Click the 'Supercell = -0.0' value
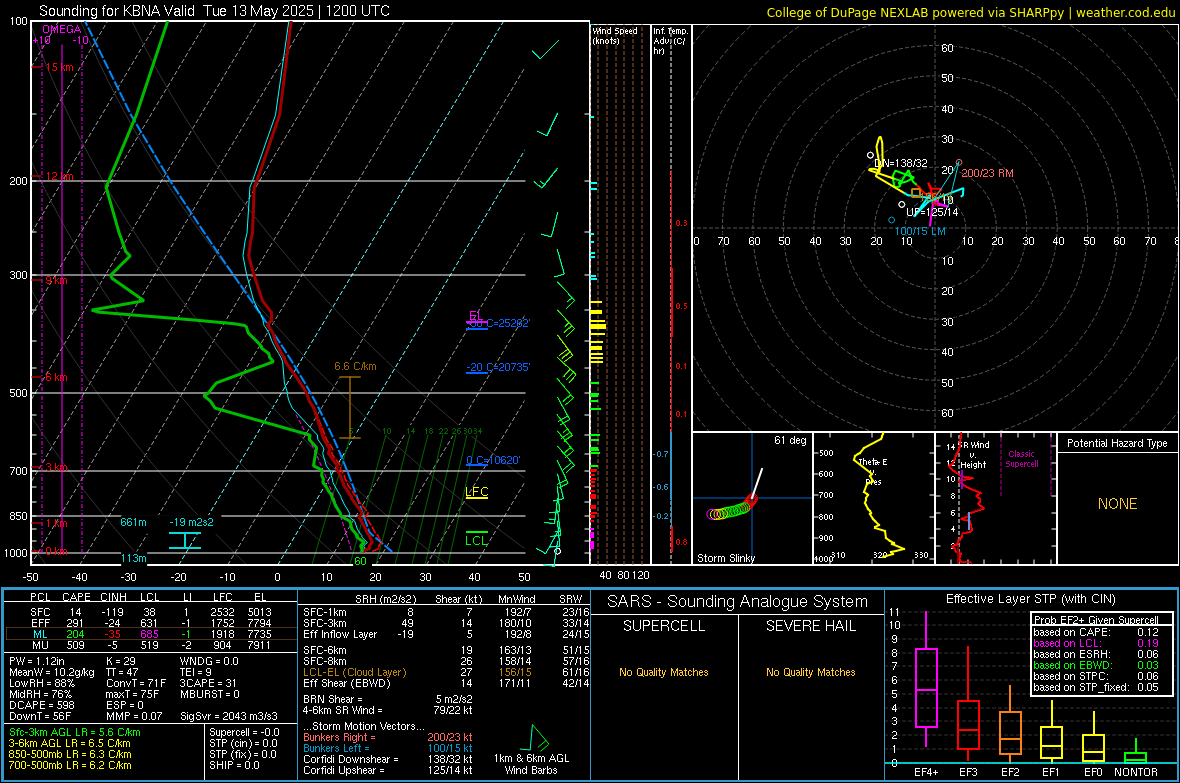 pos(244,732)
